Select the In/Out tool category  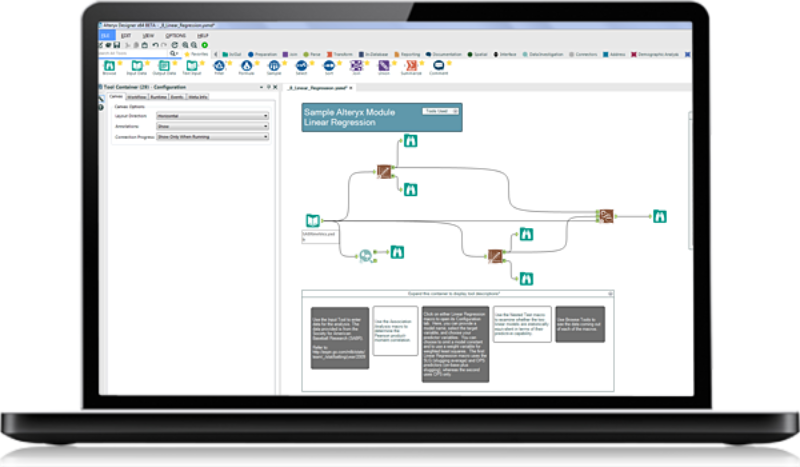(x=232, y=54)
